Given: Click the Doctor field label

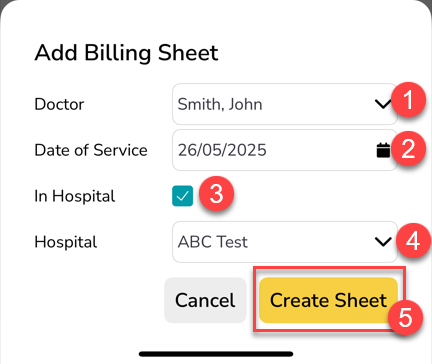Looking at the screenshot, I should tap(59, 104).
